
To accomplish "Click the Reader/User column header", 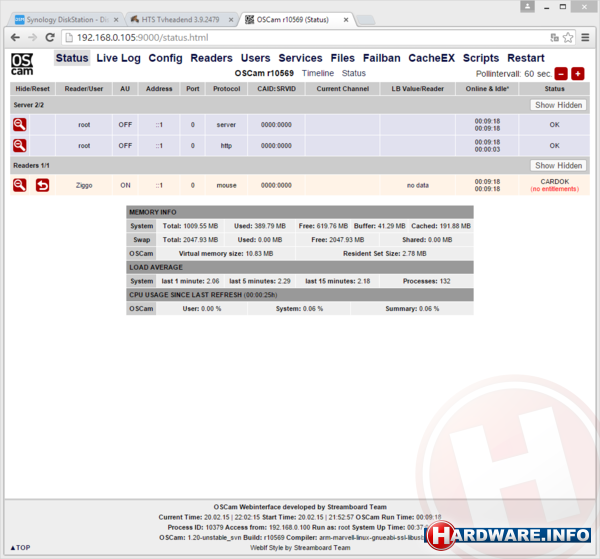I will tap(84, 89).
